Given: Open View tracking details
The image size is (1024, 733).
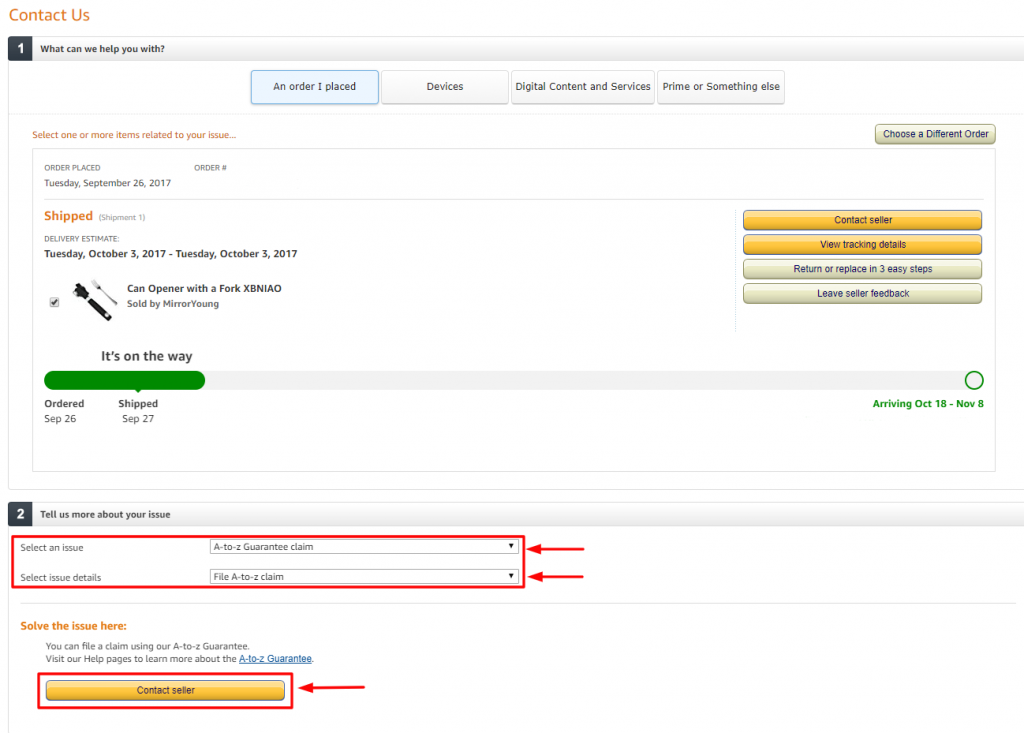Looking at the screenshot, I should [x=862, y=244].
